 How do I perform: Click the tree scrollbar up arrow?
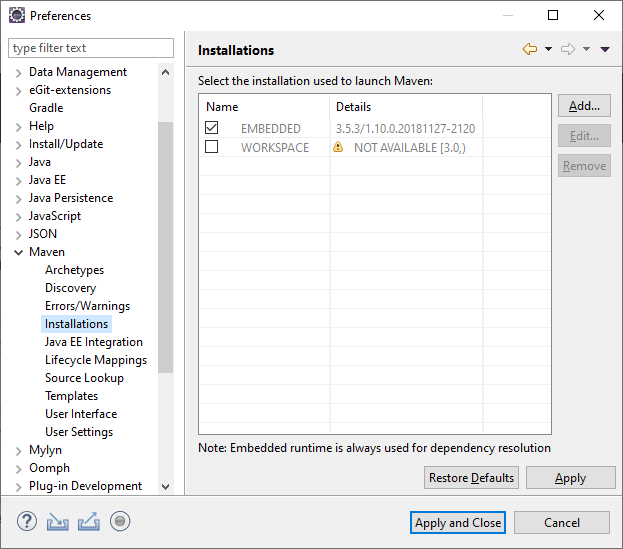(166, 72)
